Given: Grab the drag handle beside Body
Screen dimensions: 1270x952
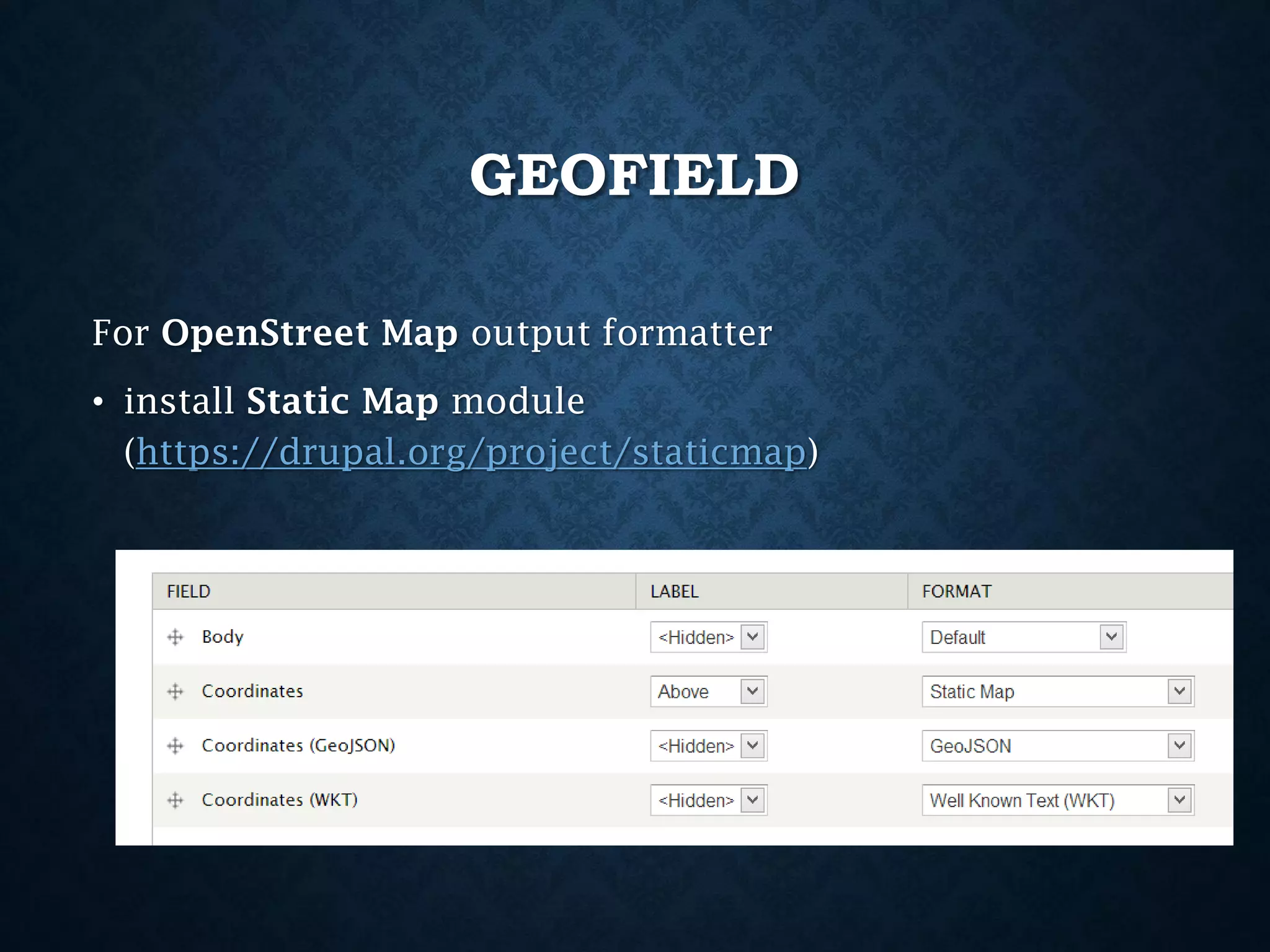Looking at the screenshot, I should point(175,637).
